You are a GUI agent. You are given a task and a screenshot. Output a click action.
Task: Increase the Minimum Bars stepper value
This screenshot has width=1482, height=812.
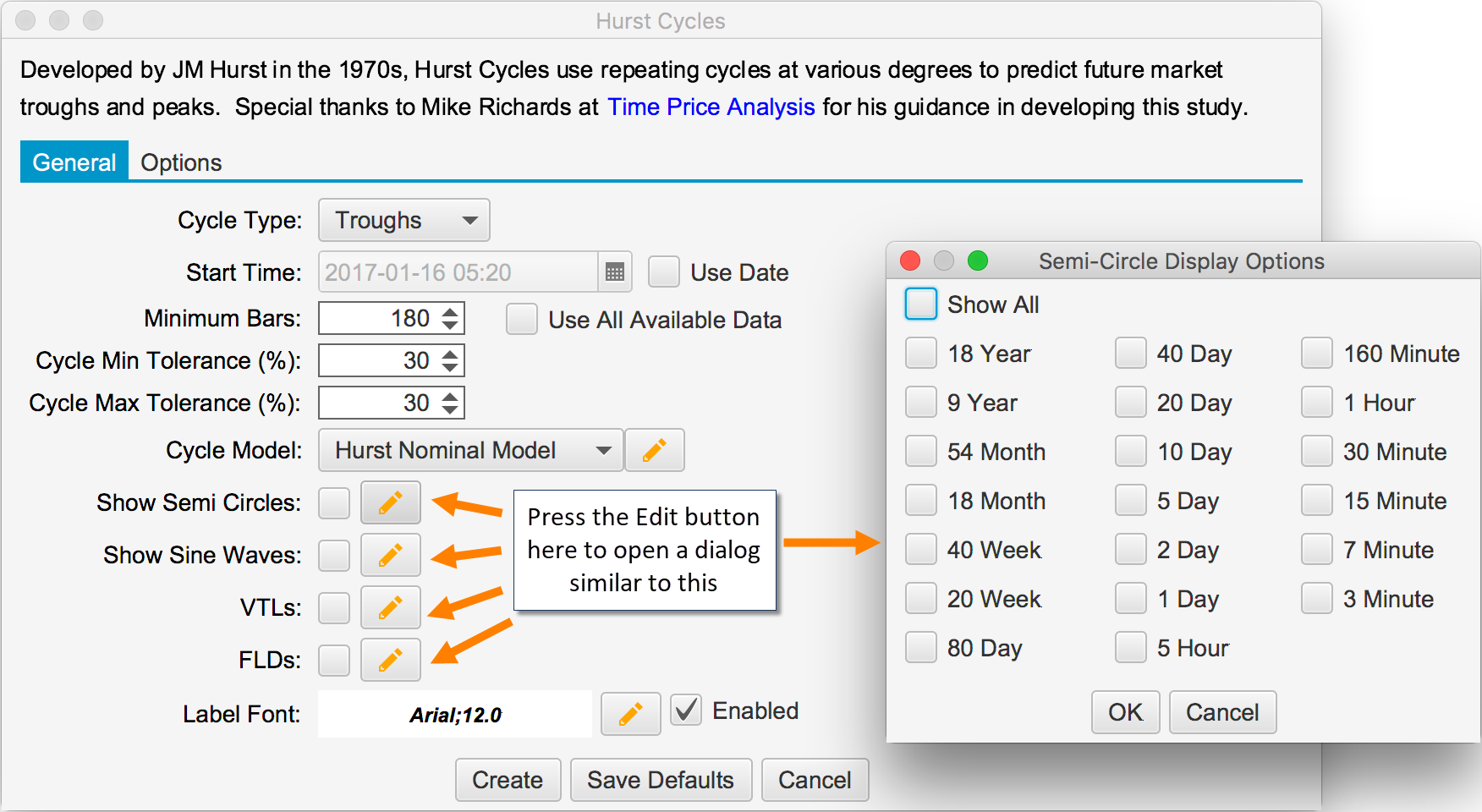(x=450, y=311)
